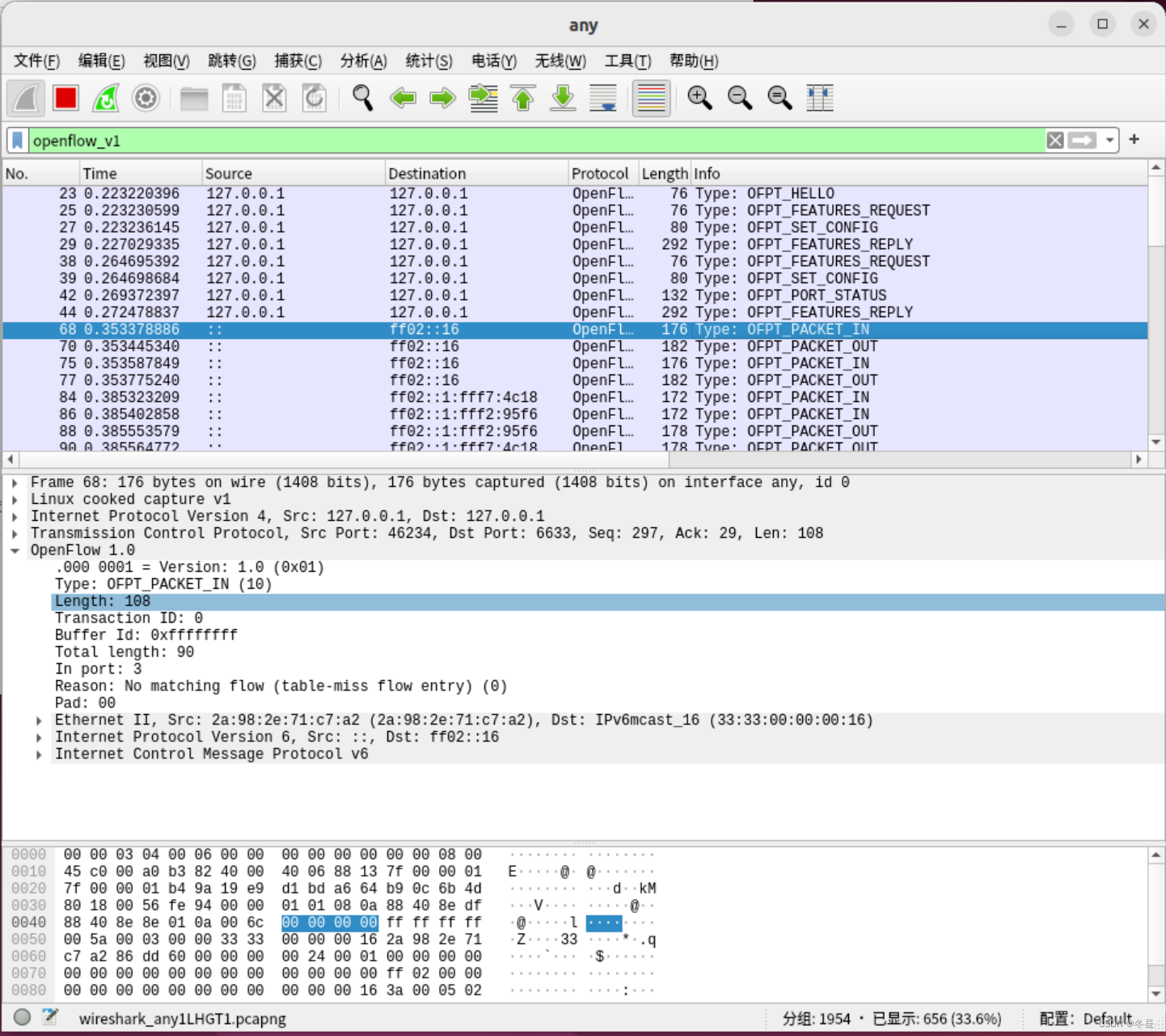Click the openflow_v1 display filter field
1166x1036 pixels.
coord(537,141)
